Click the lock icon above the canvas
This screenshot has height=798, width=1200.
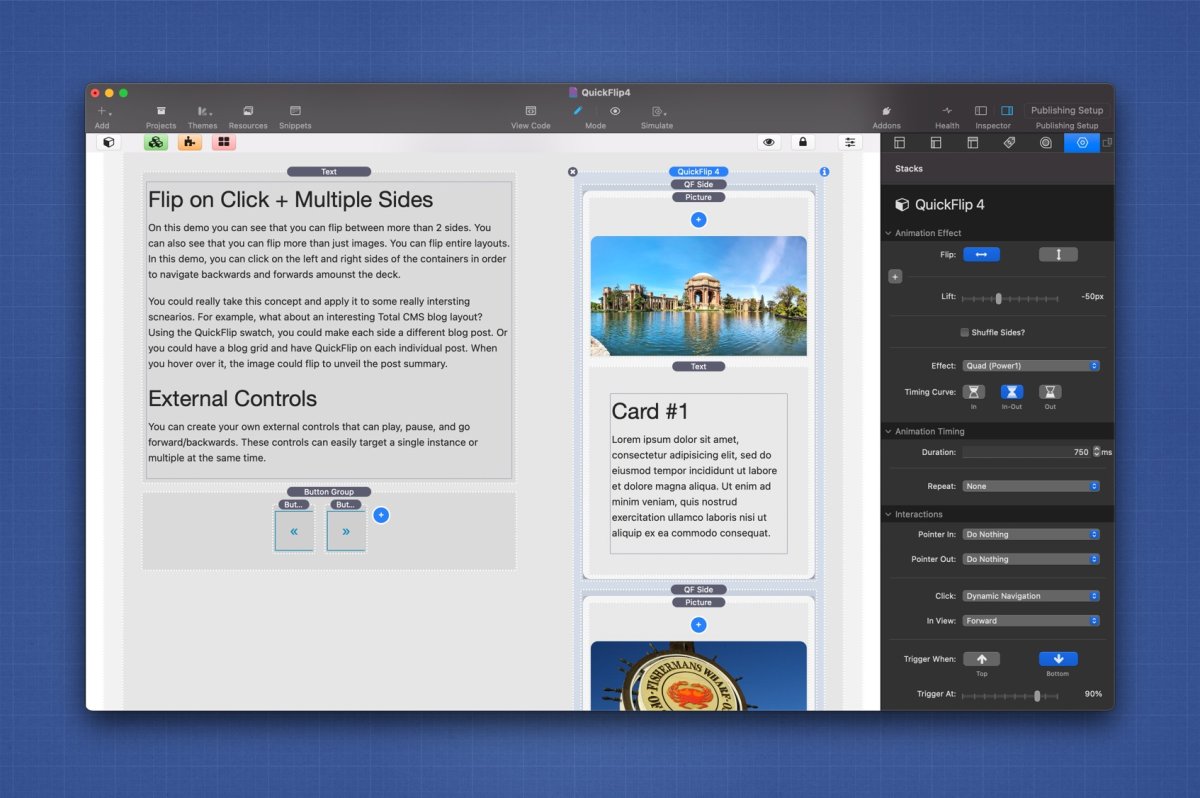pyautogui.click(x=802, y=143)
